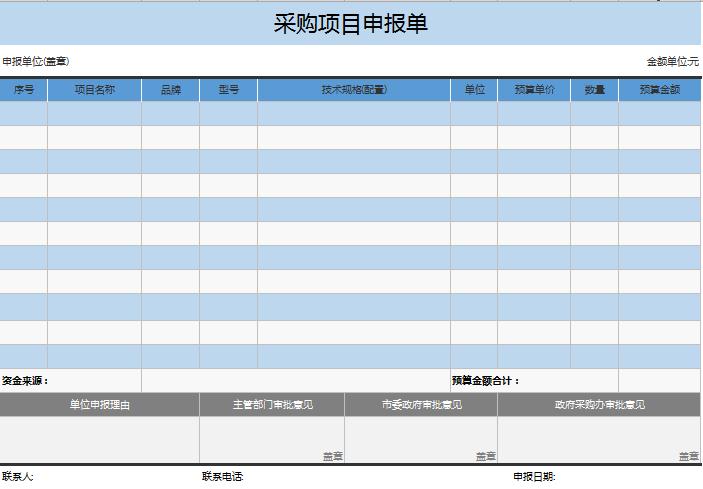Click the 市委政府审批意见 header
This screenshot has height=489, width=703.
pos(421,405)
